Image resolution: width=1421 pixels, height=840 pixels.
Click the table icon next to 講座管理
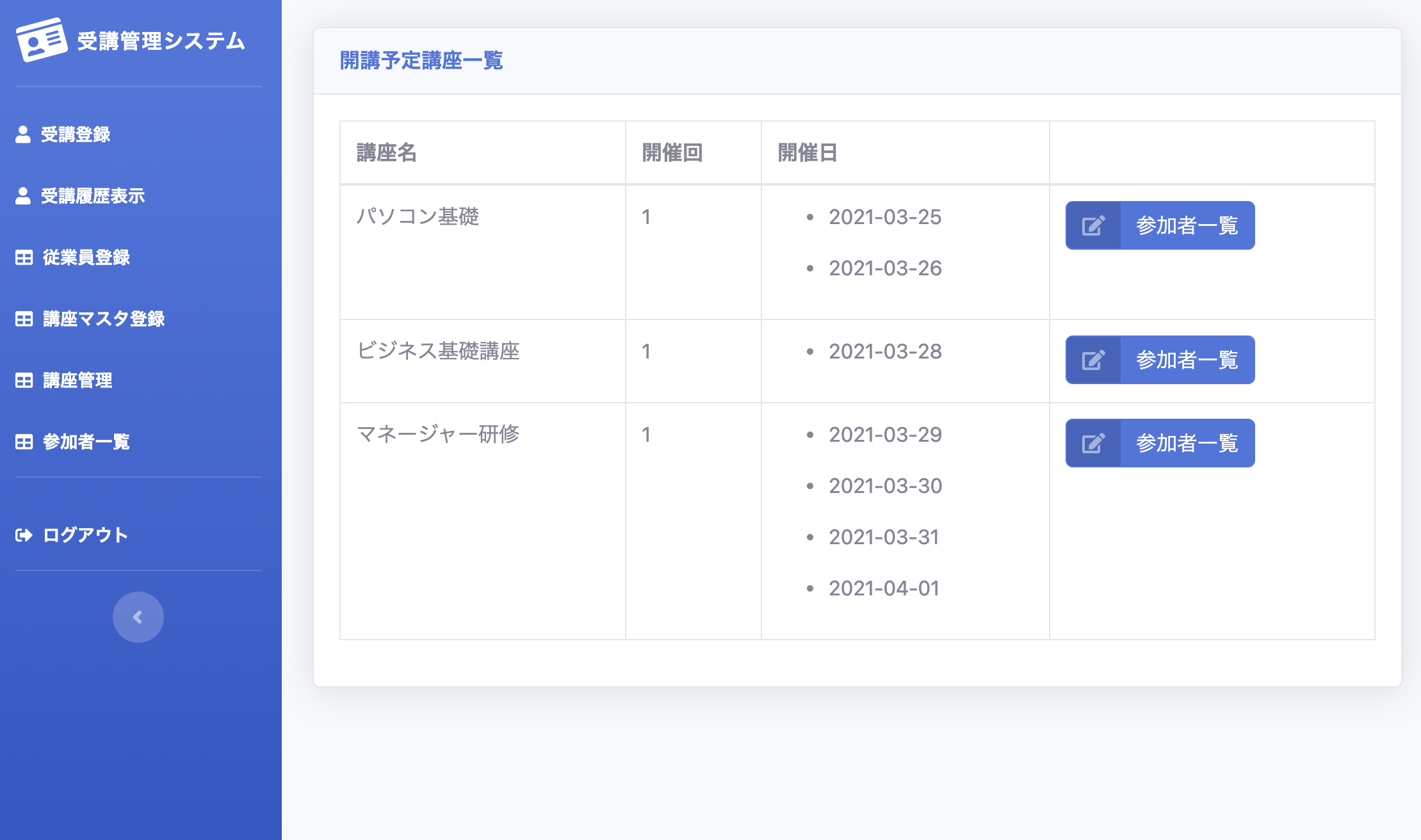tap(22, 381)
